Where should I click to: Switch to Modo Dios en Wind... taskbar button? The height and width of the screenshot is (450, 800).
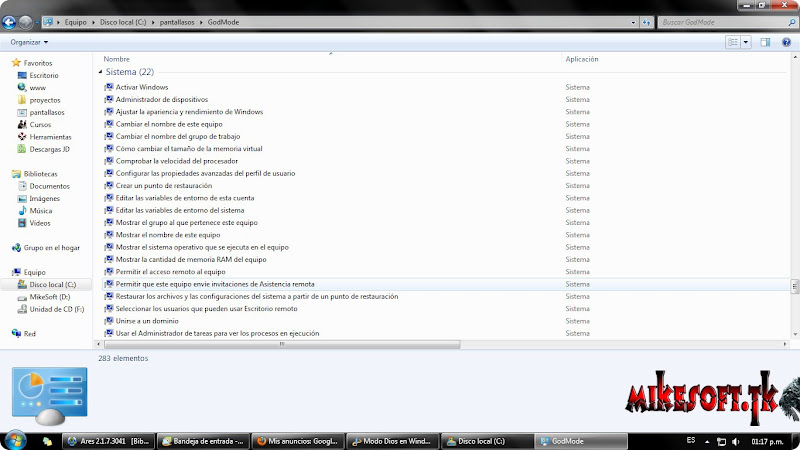[x=393, y=441]
